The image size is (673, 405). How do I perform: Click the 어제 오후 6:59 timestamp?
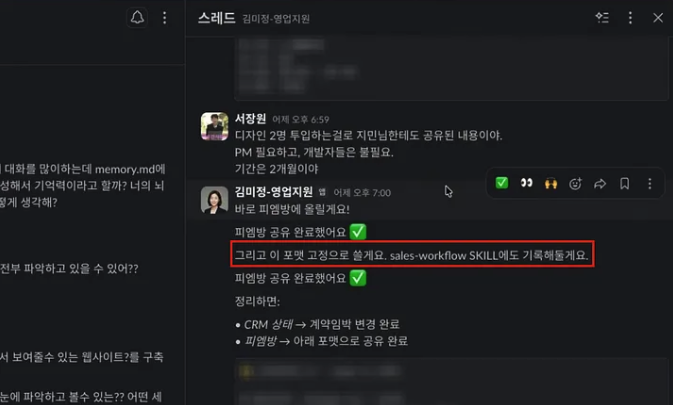point(300,120)
